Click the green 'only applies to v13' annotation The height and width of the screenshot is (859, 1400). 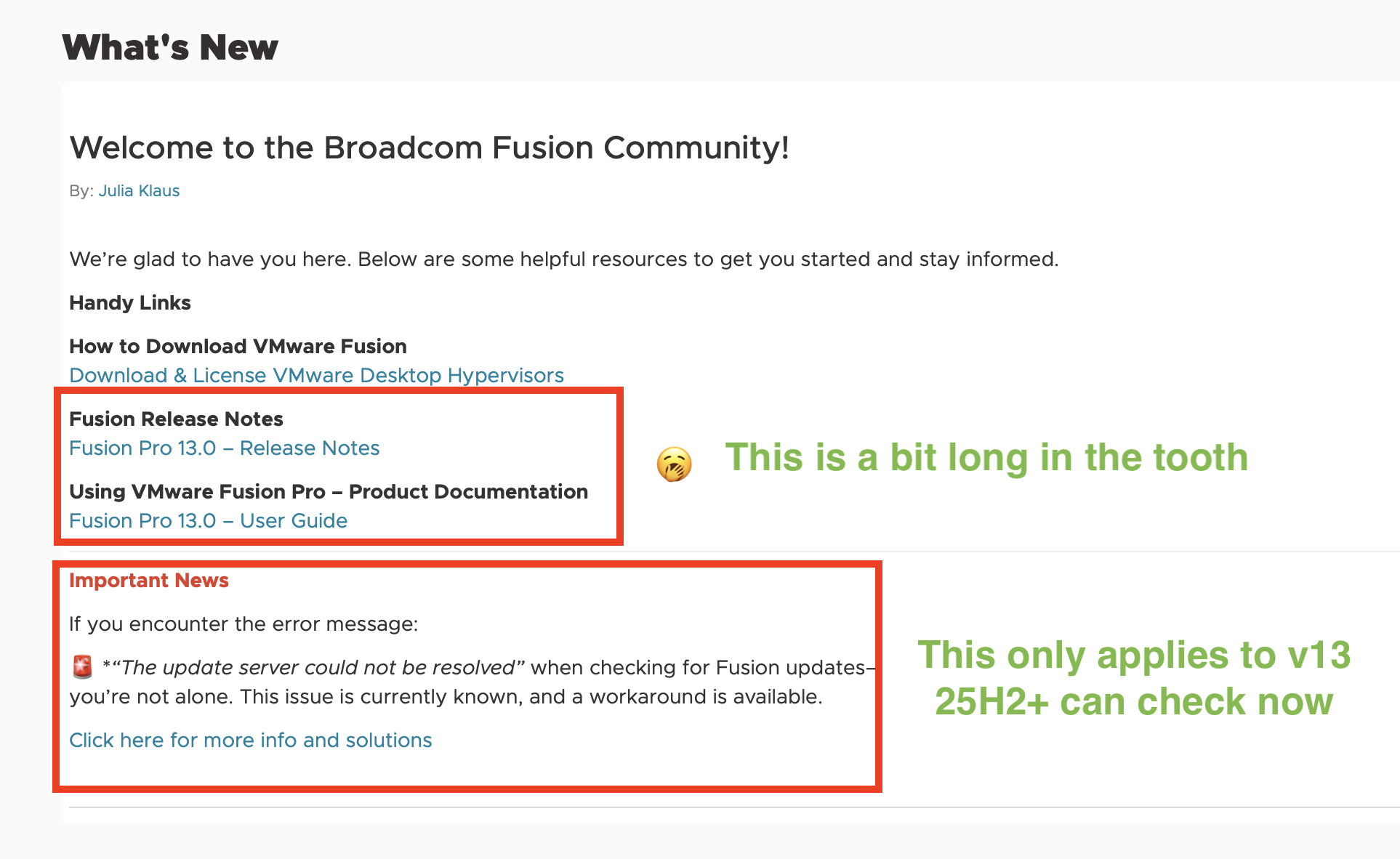(1134, 655)
